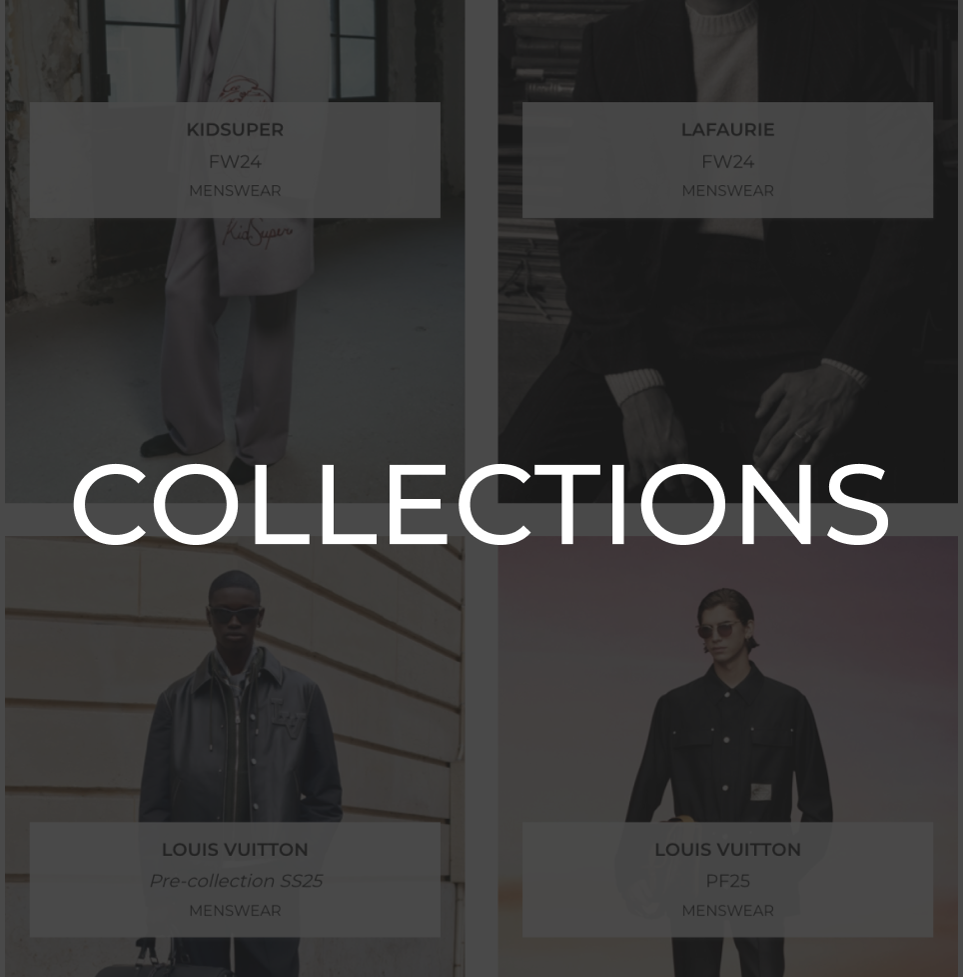Select the italic Pre-collection SS25 text
Viewport: 963px width, 977px height.
pos(235,881)
